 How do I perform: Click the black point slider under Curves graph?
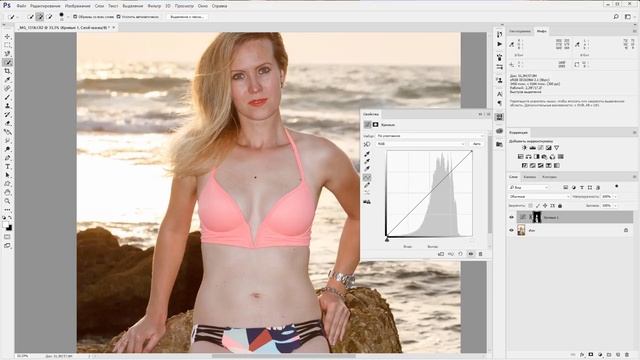[x=387, y=240]
